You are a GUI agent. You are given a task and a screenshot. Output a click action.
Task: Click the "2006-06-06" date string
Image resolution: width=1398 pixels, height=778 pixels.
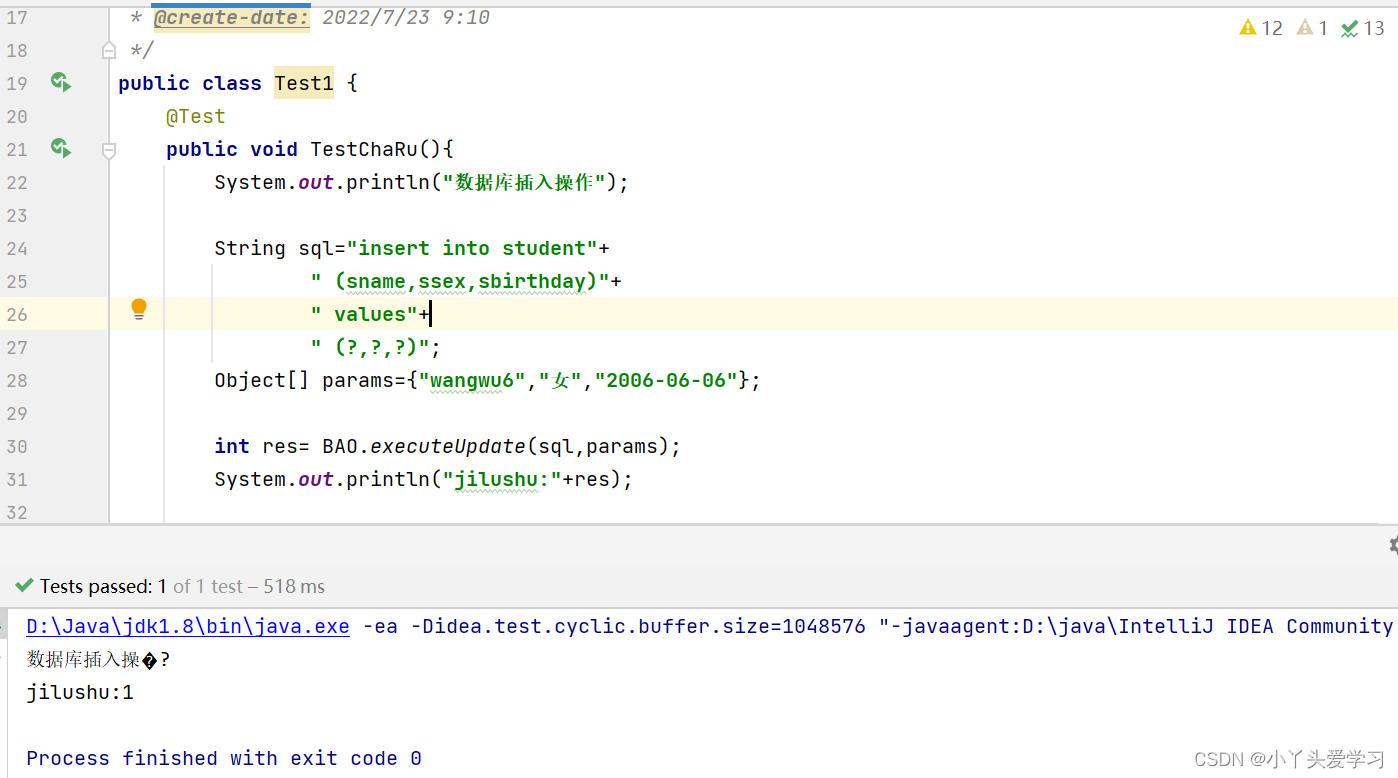point(666,380)
